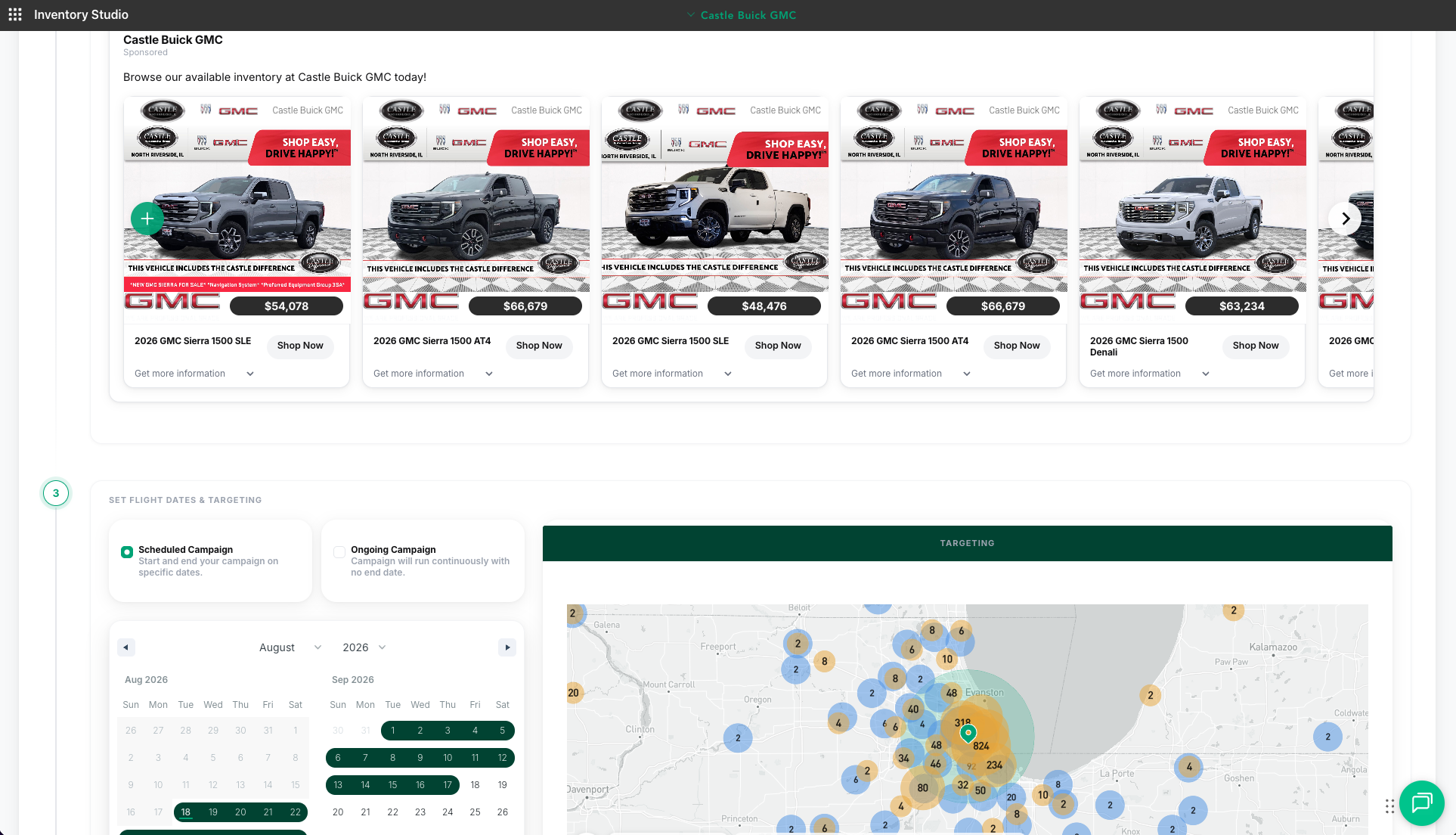Image resolution: width=1456 pixels, height=835 pixels.
Task: Expand Get more information for Sierra Denali
Action: [x=1150, y=374]
